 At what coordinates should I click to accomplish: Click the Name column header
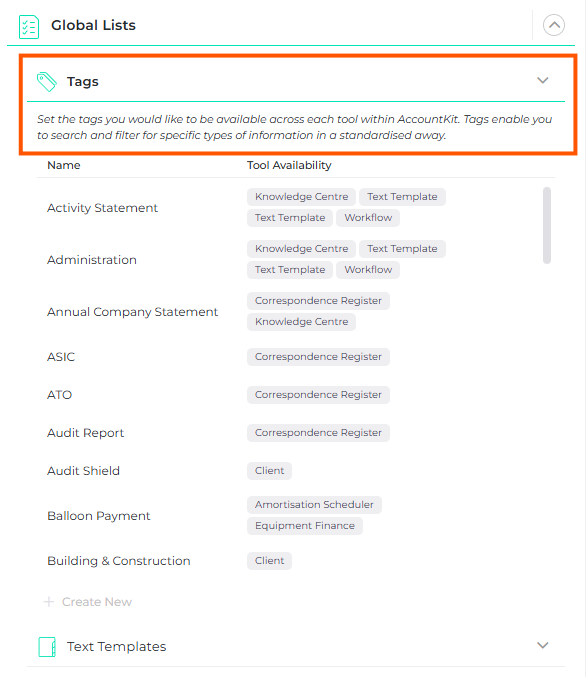pyautogui.click(x=63, y=165)
